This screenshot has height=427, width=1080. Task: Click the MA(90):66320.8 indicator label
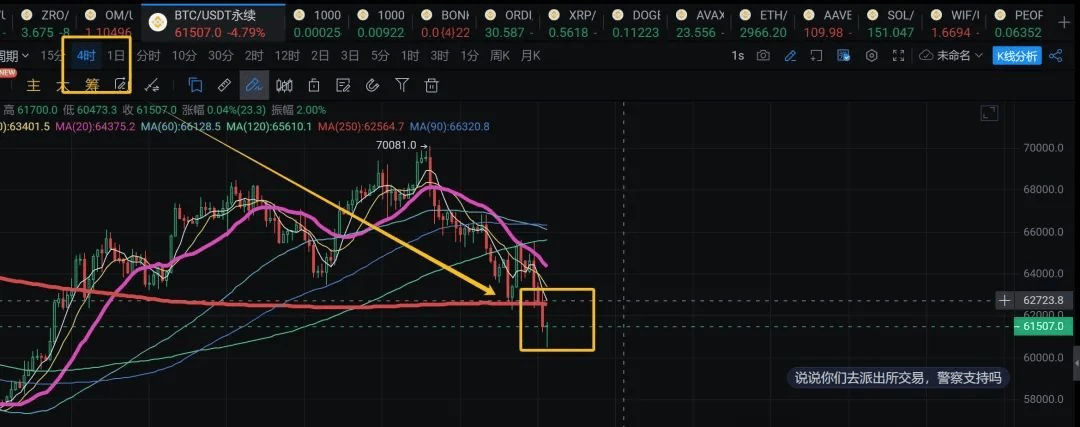(450, 127)
